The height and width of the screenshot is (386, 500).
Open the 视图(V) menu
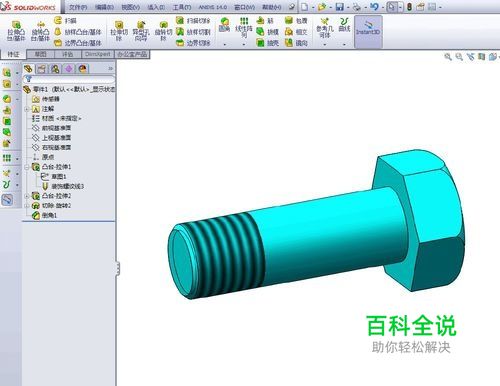pos(130,7)
